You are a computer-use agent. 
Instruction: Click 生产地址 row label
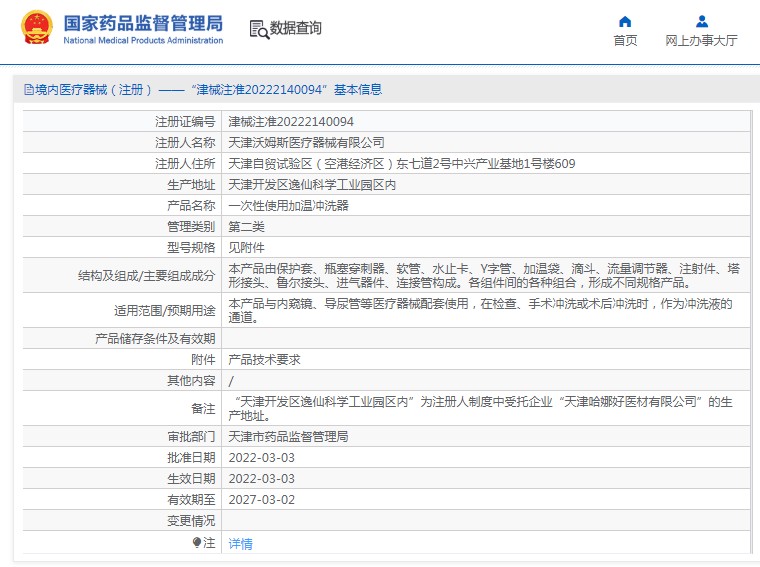point(191,185)
